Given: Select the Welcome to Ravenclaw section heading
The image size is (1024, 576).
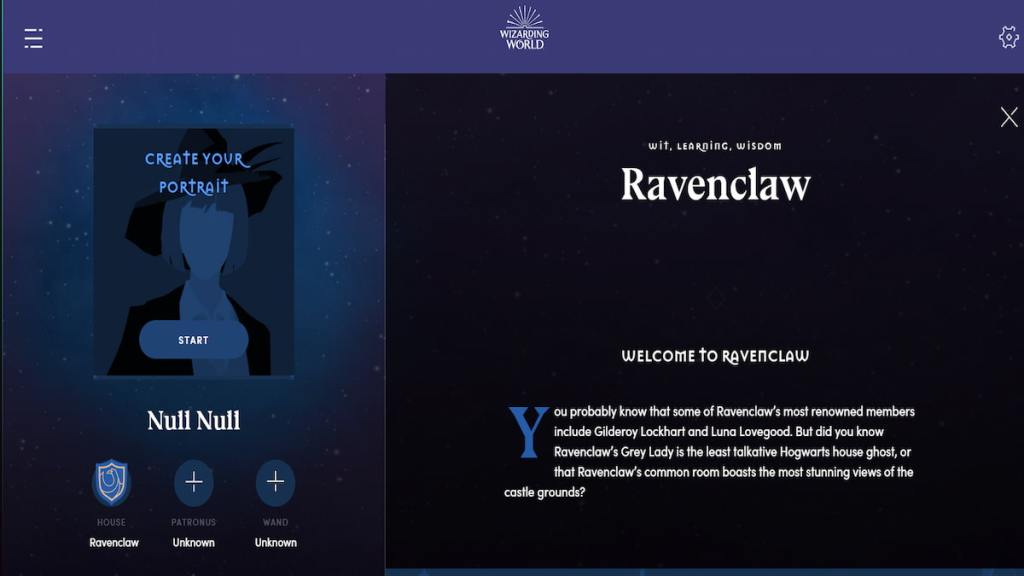Looking at the screenshot, I should [x=716, y=356].
